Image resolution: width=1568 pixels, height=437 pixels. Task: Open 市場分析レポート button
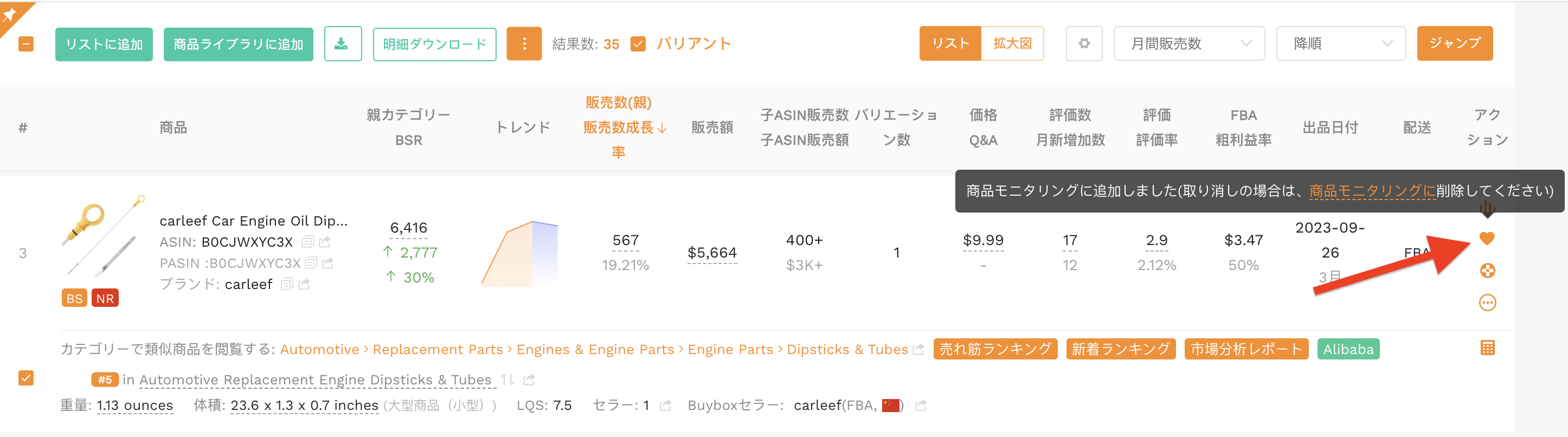click(1246, 349)
